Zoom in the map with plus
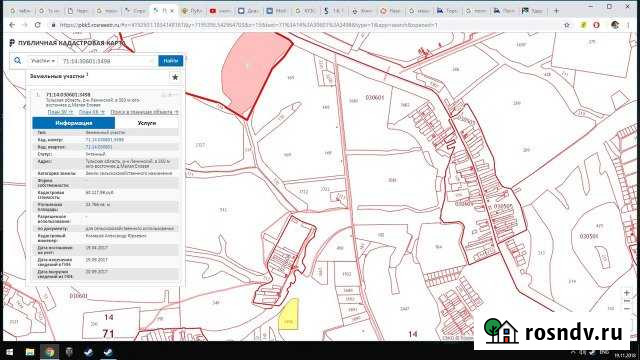The width and height of the screenshot is (640, 360). [627, 293]
